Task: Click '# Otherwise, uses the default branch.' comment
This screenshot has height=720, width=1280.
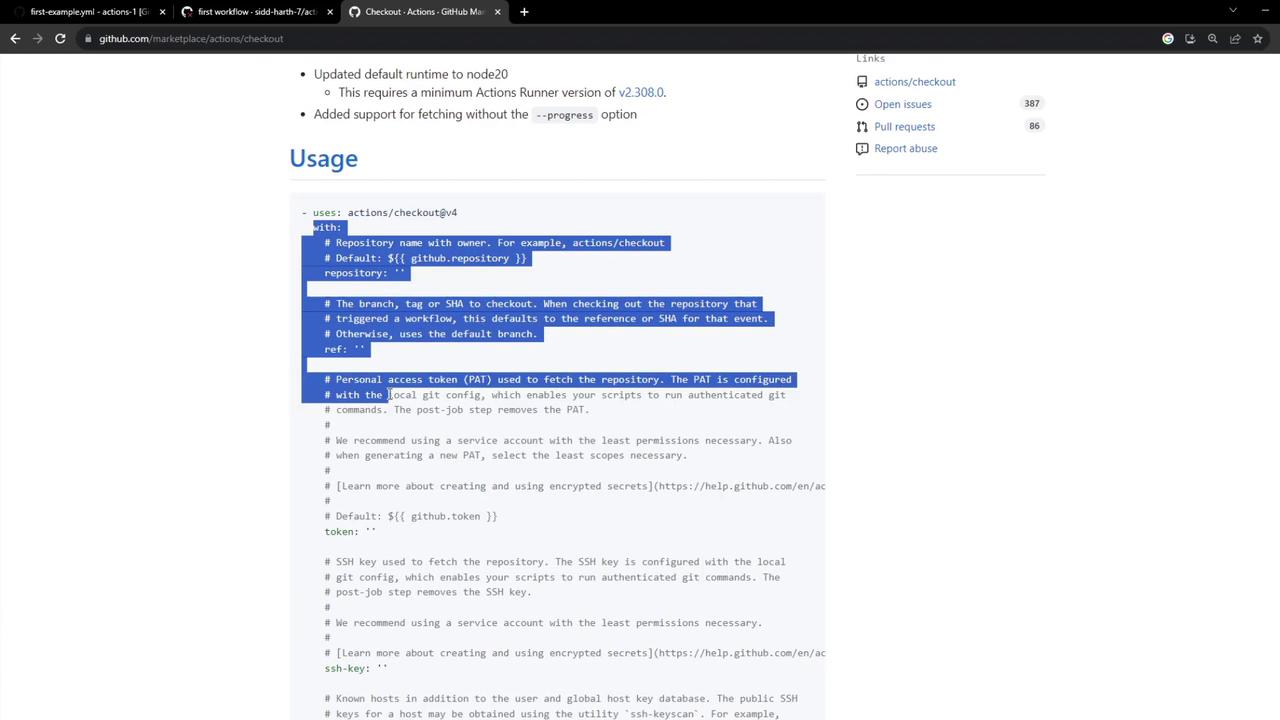Action: pyautogui.click(x=431, y=334)
